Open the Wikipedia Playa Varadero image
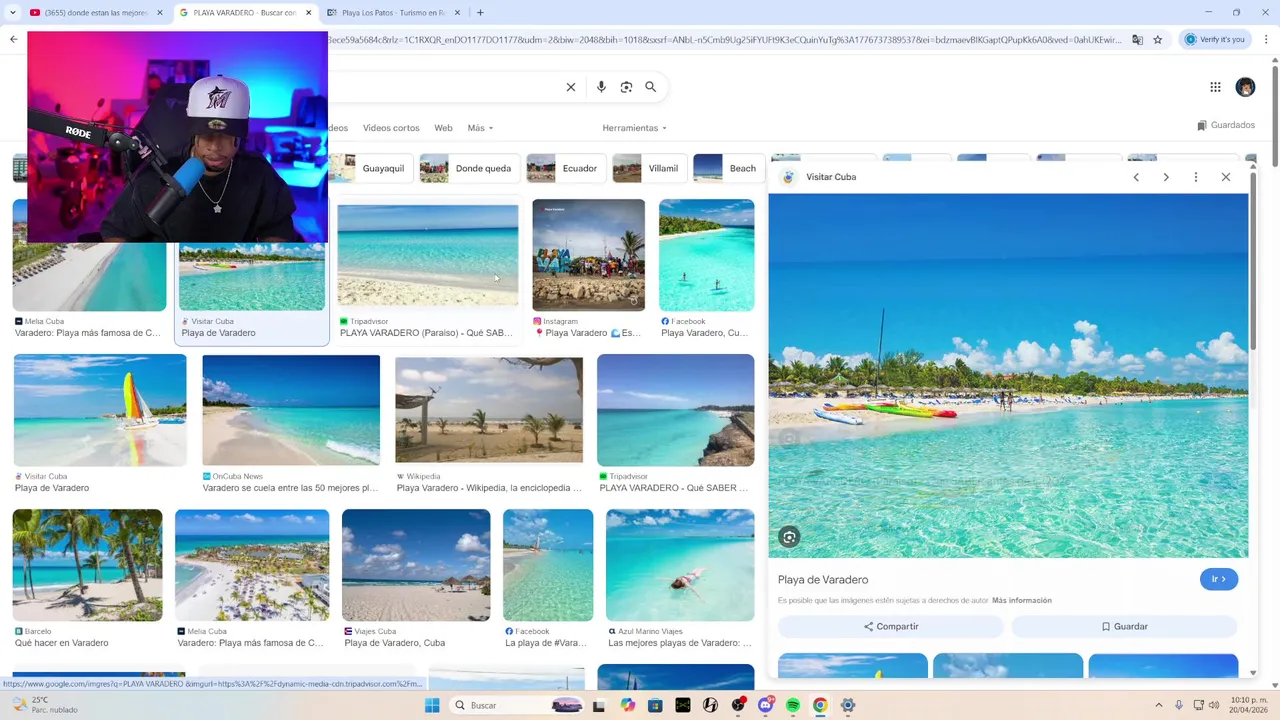This screenshot has height=720, width=1280. point(489,410)
